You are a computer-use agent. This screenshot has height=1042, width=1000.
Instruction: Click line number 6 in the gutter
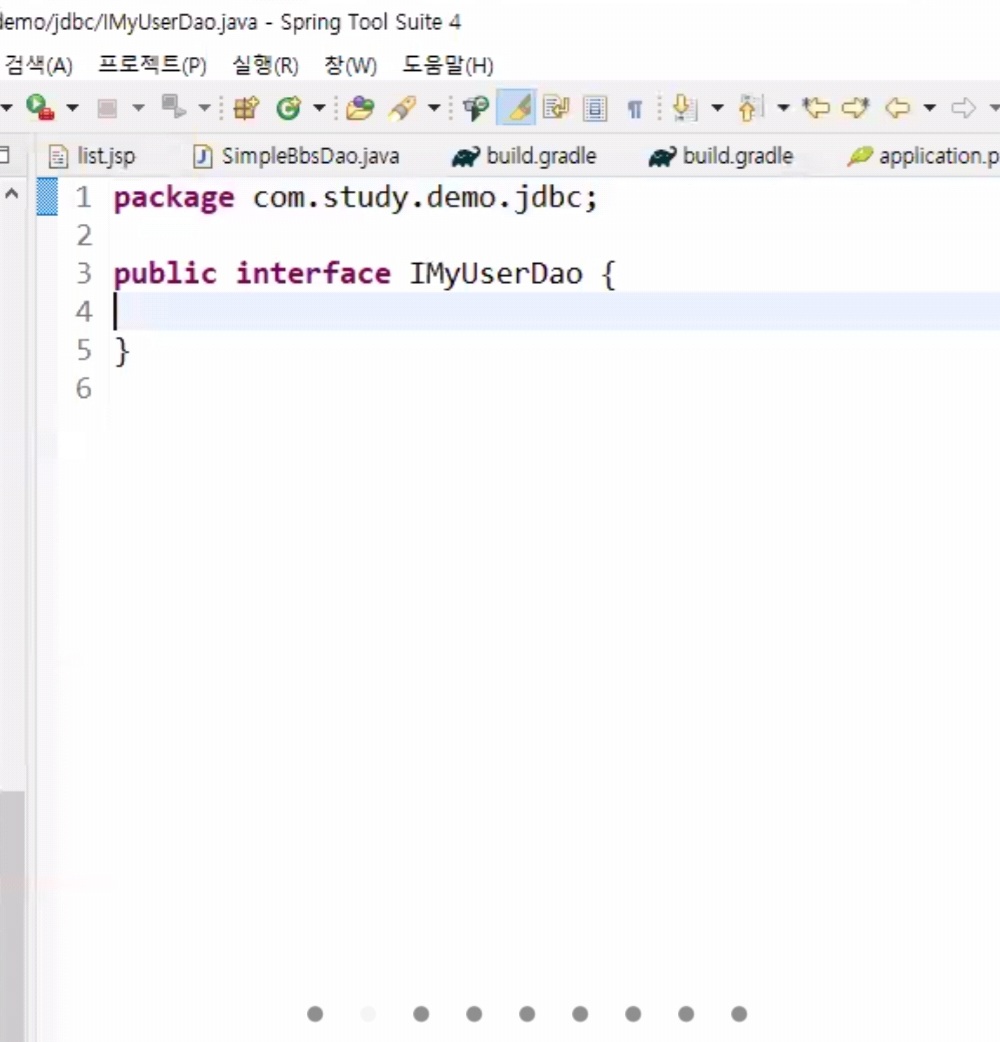(84, 388)
